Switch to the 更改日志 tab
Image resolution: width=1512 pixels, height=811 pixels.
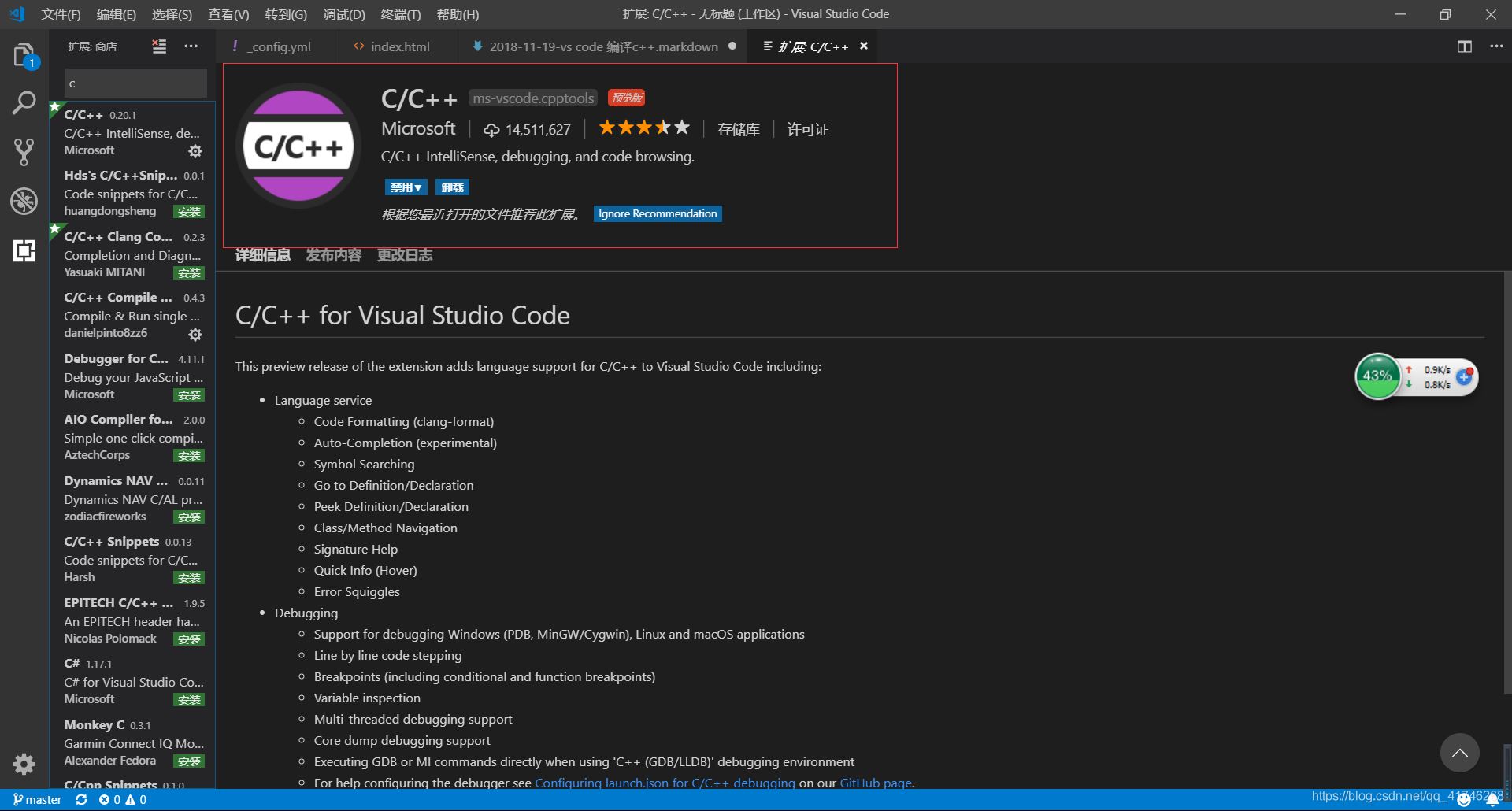[404, 254]
